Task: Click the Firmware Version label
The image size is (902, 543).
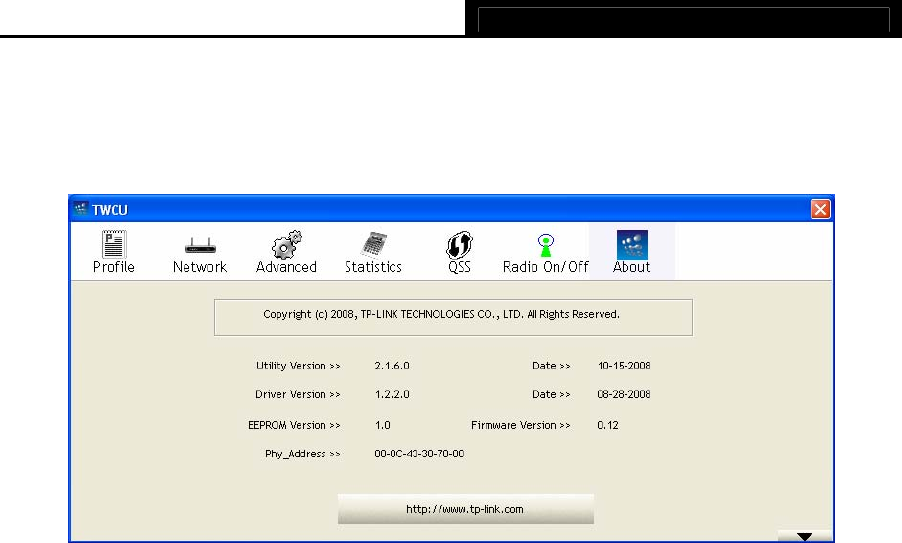Action: [x=521, y=425]
